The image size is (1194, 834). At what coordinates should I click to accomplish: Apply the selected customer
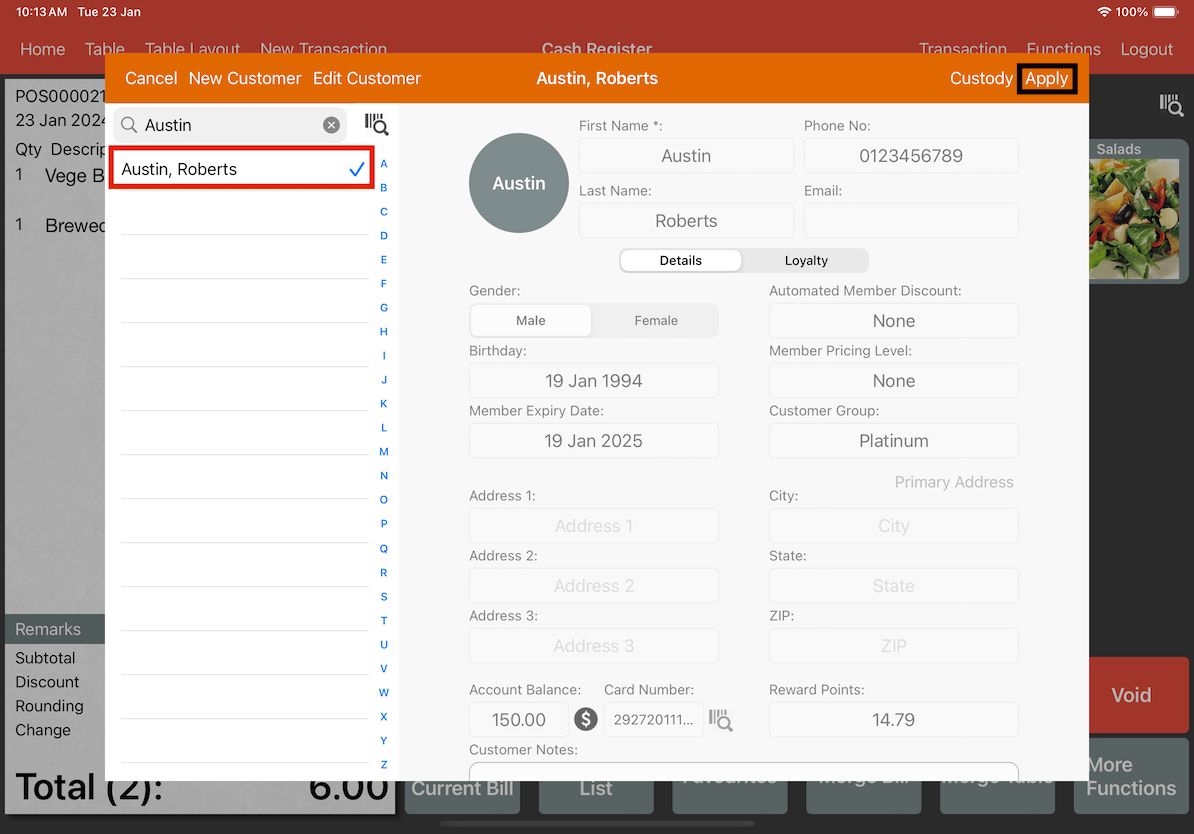(1047, 78)
